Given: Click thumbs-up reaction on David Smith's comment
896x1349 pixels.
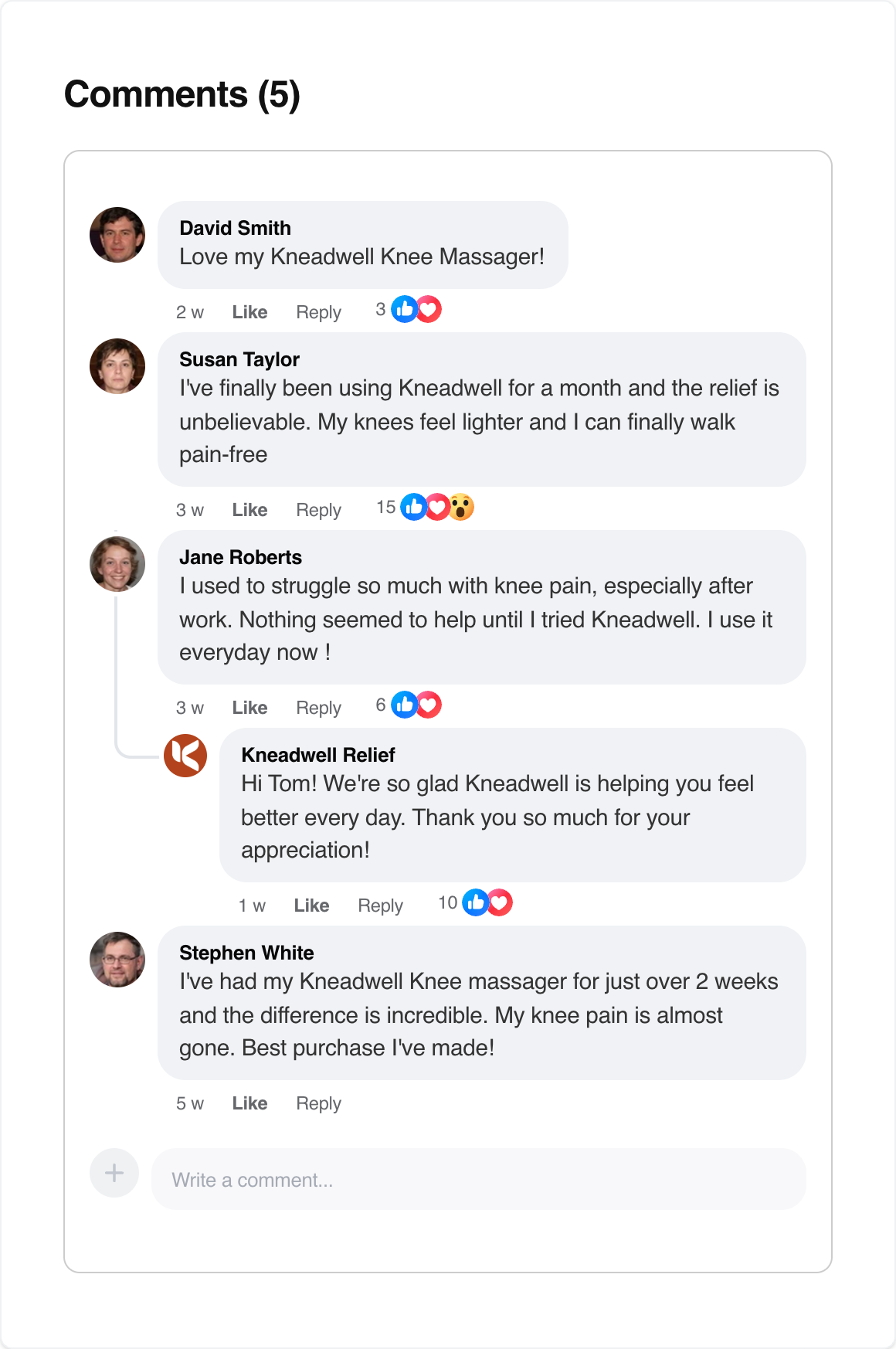Looking at the screenshot, I should (405, 310).
